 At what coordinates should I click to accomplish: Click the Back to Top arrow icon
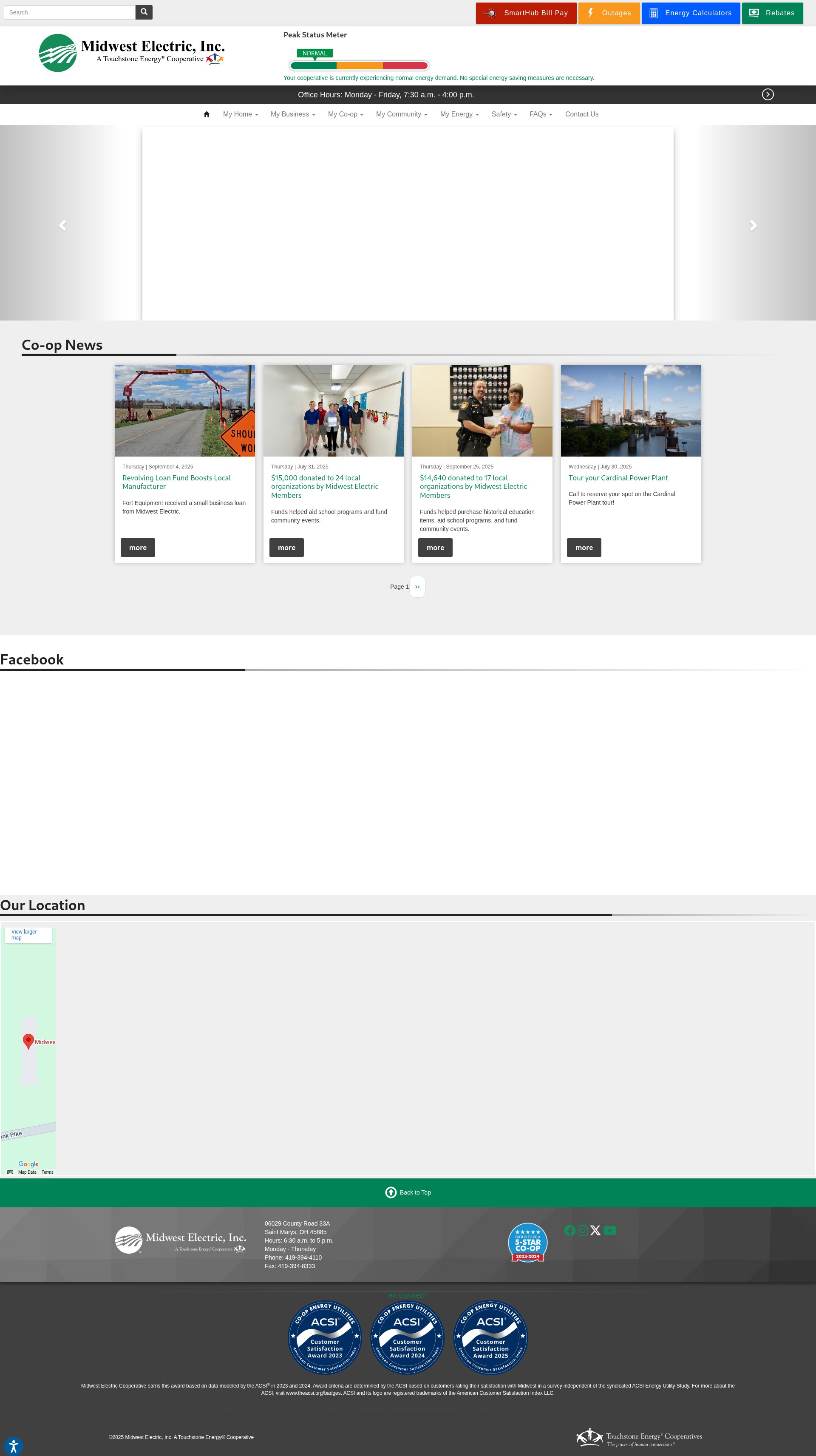point(391,1192)
